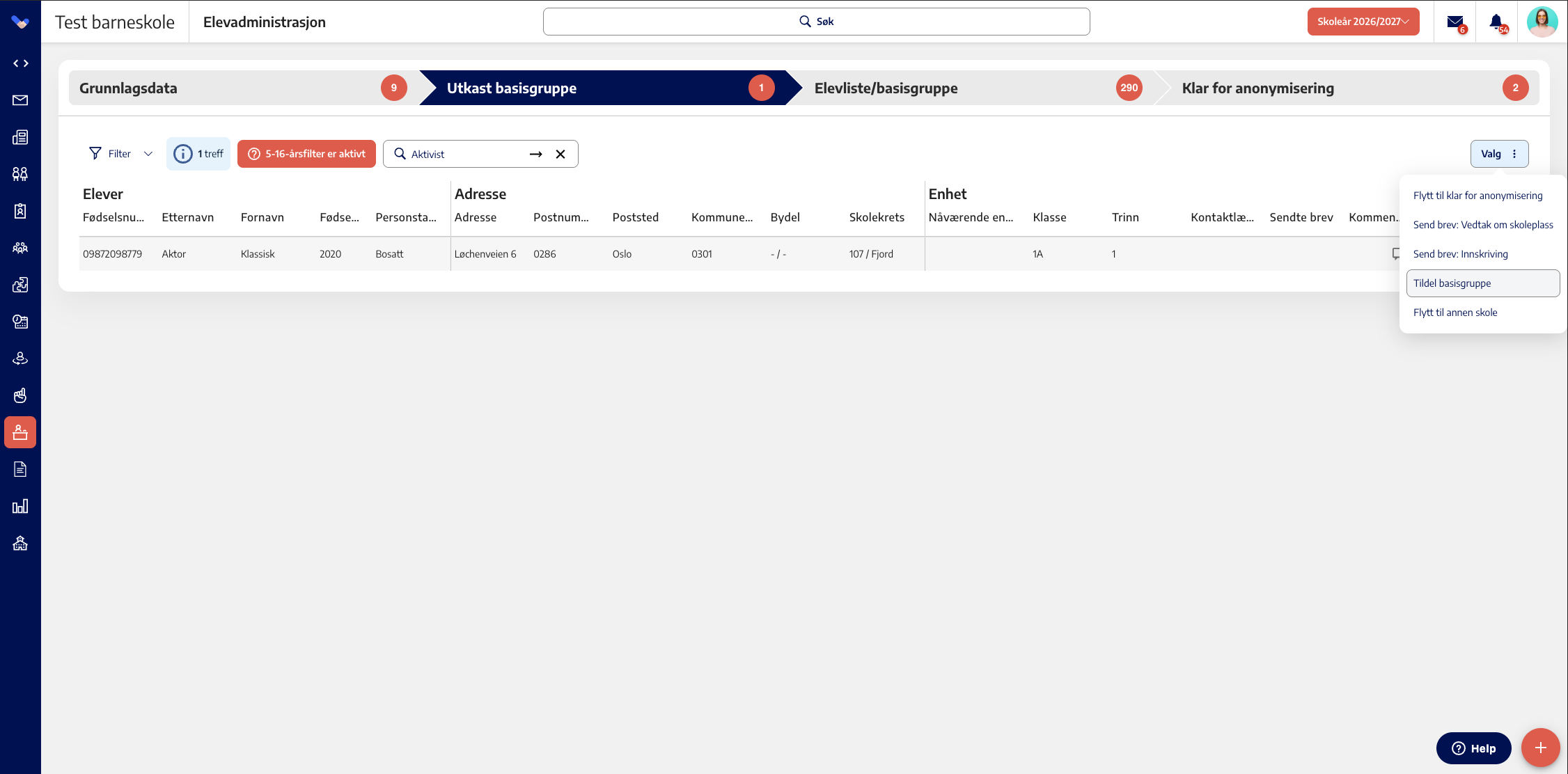Expand the Filter dropdown
The width and height of the screenshot is (1568, 774).
point(121,154)
